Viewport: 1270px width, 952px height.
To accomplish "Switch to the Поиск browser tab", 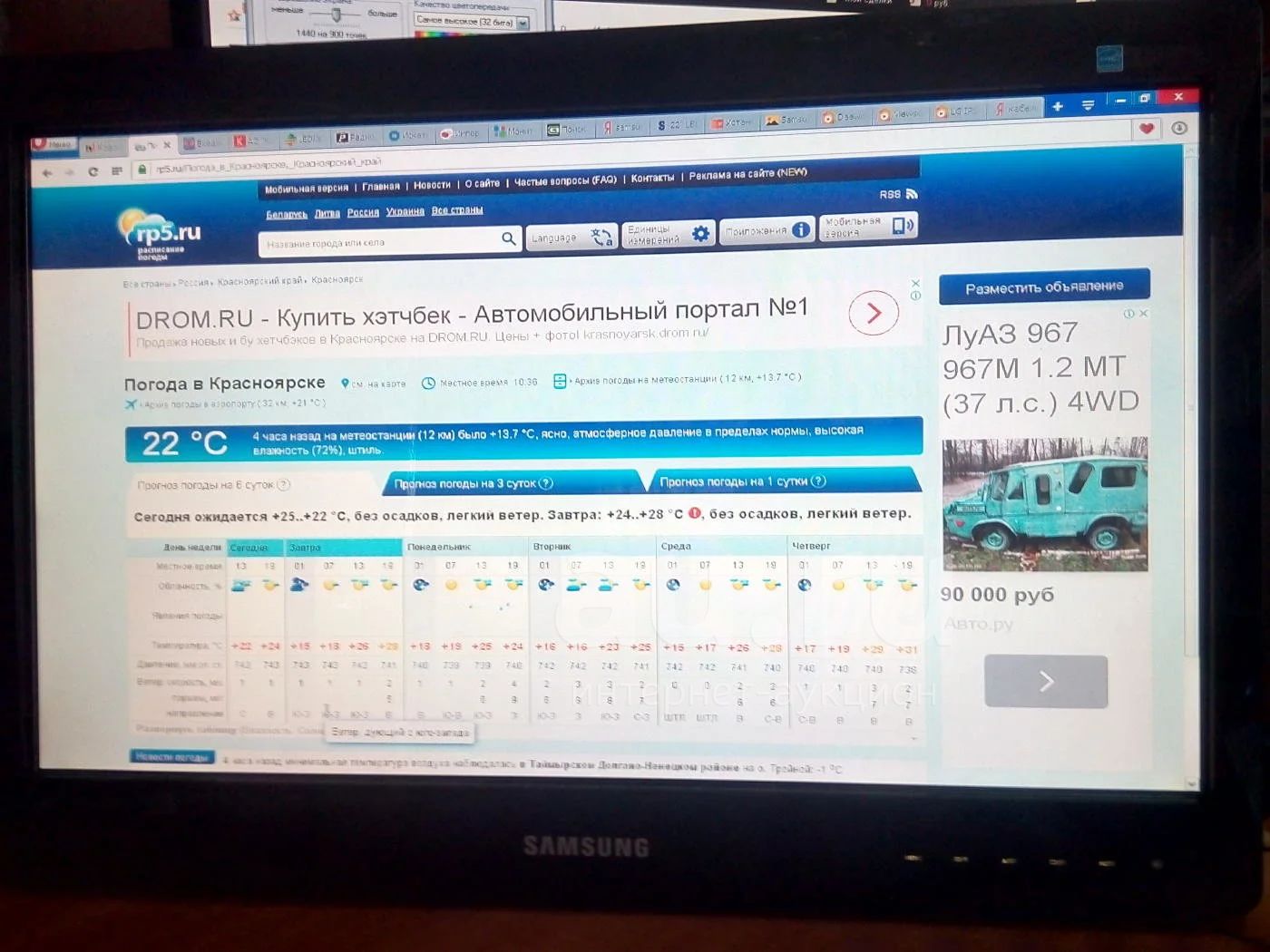I will 567,130.
